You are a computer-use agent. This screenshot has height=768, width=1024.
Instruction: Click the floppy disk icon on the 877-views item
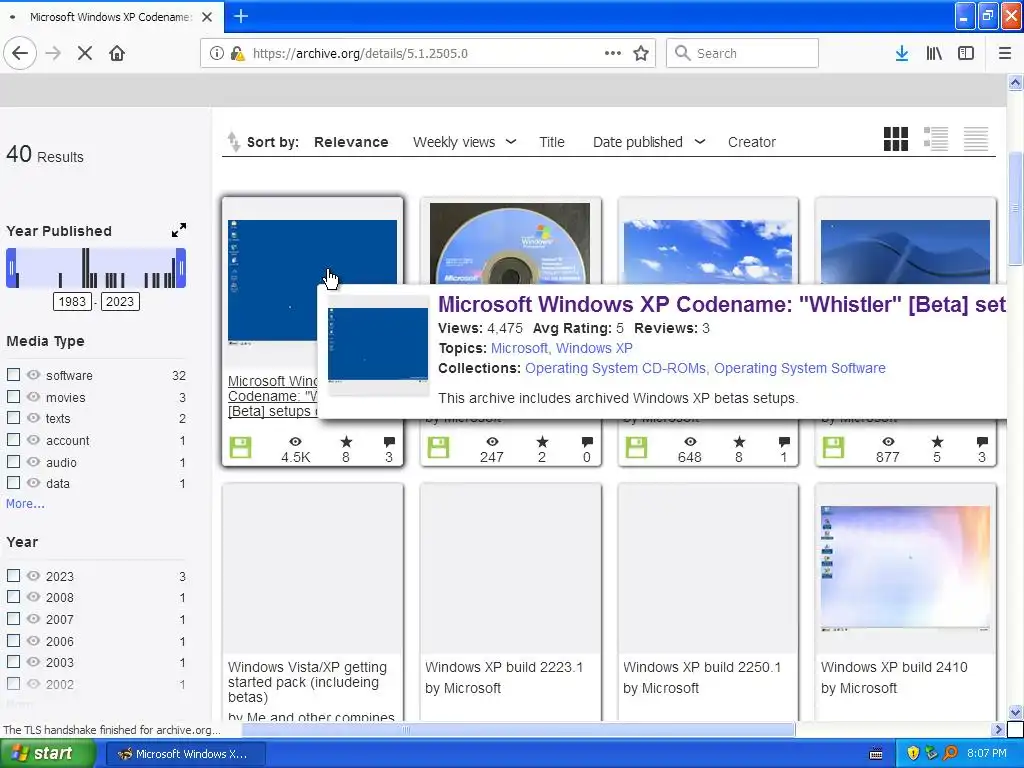833,447
